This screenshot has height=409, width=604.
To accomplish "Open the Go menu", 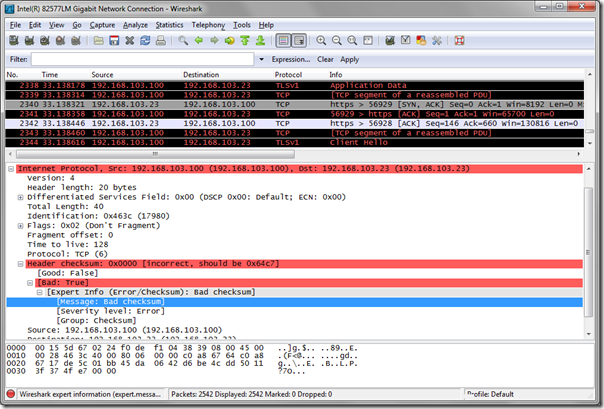I will click(x=77, y=25).
